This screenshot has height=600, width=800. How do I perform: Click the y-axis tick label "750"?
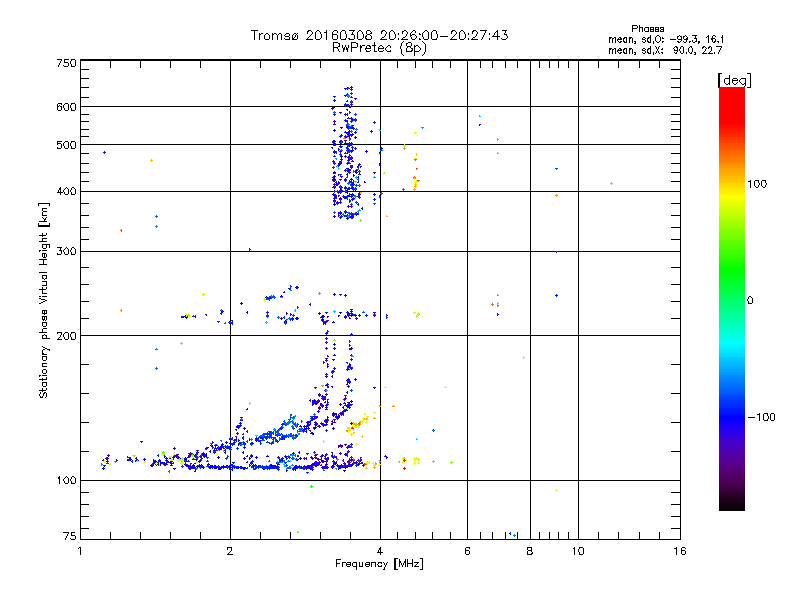66,63
